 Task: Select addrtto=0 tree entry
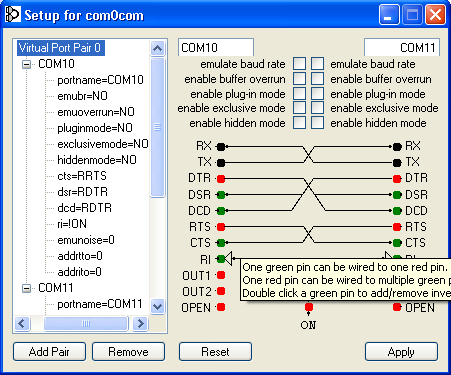[x=80, y=256]
